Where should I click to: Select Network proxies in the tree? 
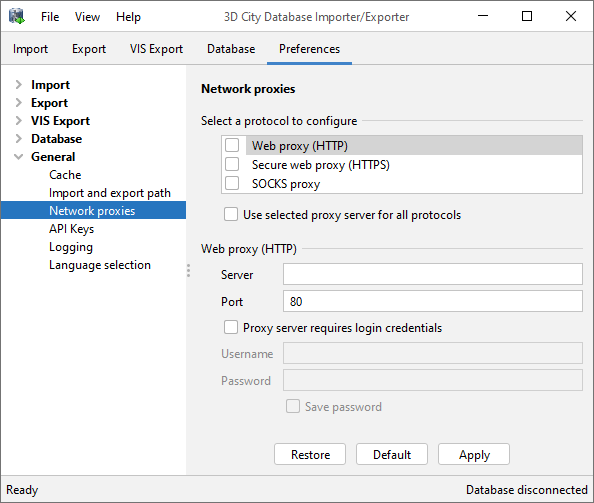tap(93, 210)
